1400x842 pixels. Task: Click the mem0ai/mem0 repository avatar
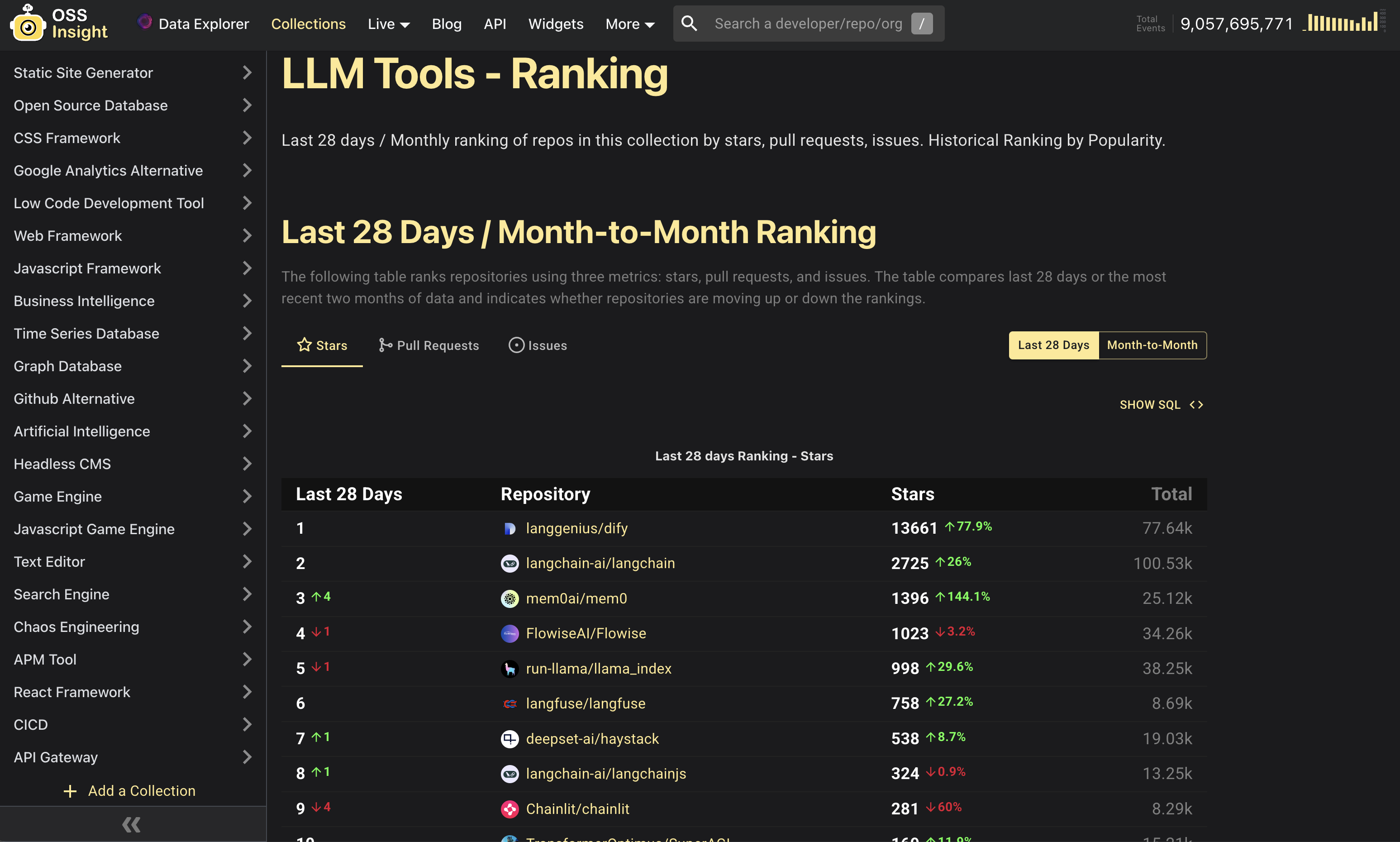pos(509,598)
